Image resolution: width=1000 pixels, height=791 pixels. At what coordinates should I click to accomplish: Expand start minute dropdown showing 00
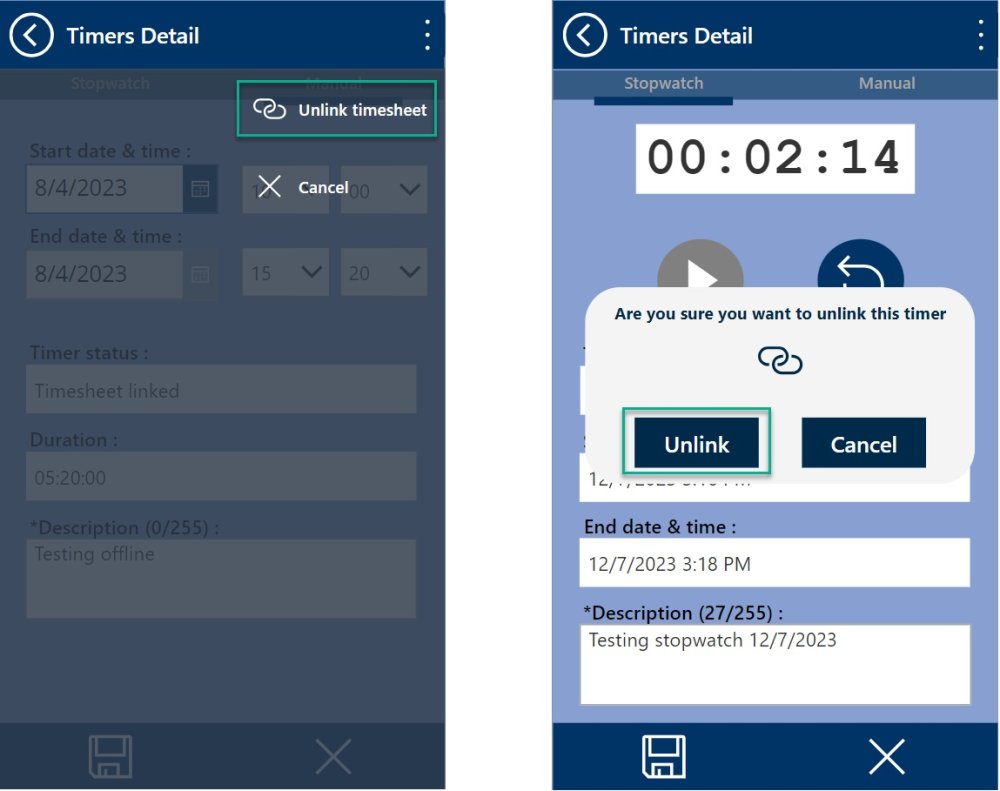[384, 189]
